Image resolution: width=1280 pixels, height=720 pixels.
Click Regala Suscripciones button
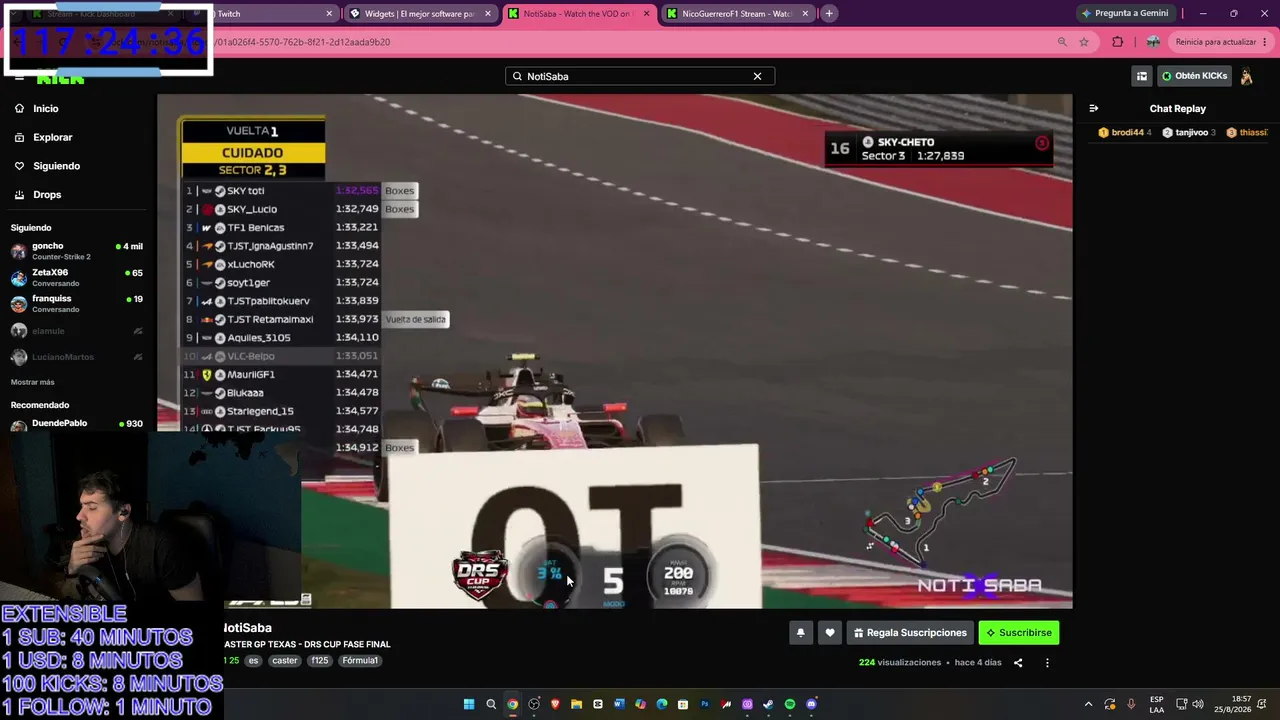coord(910,632)
